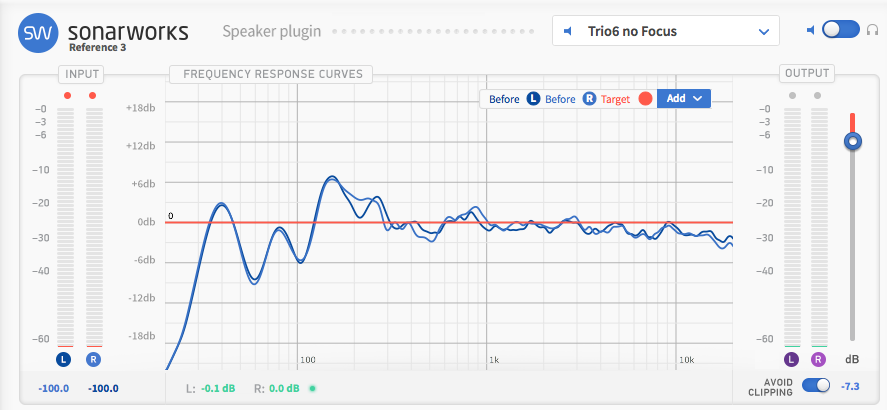
Task: Click the output L channel badge
Action: coord(791,359)
